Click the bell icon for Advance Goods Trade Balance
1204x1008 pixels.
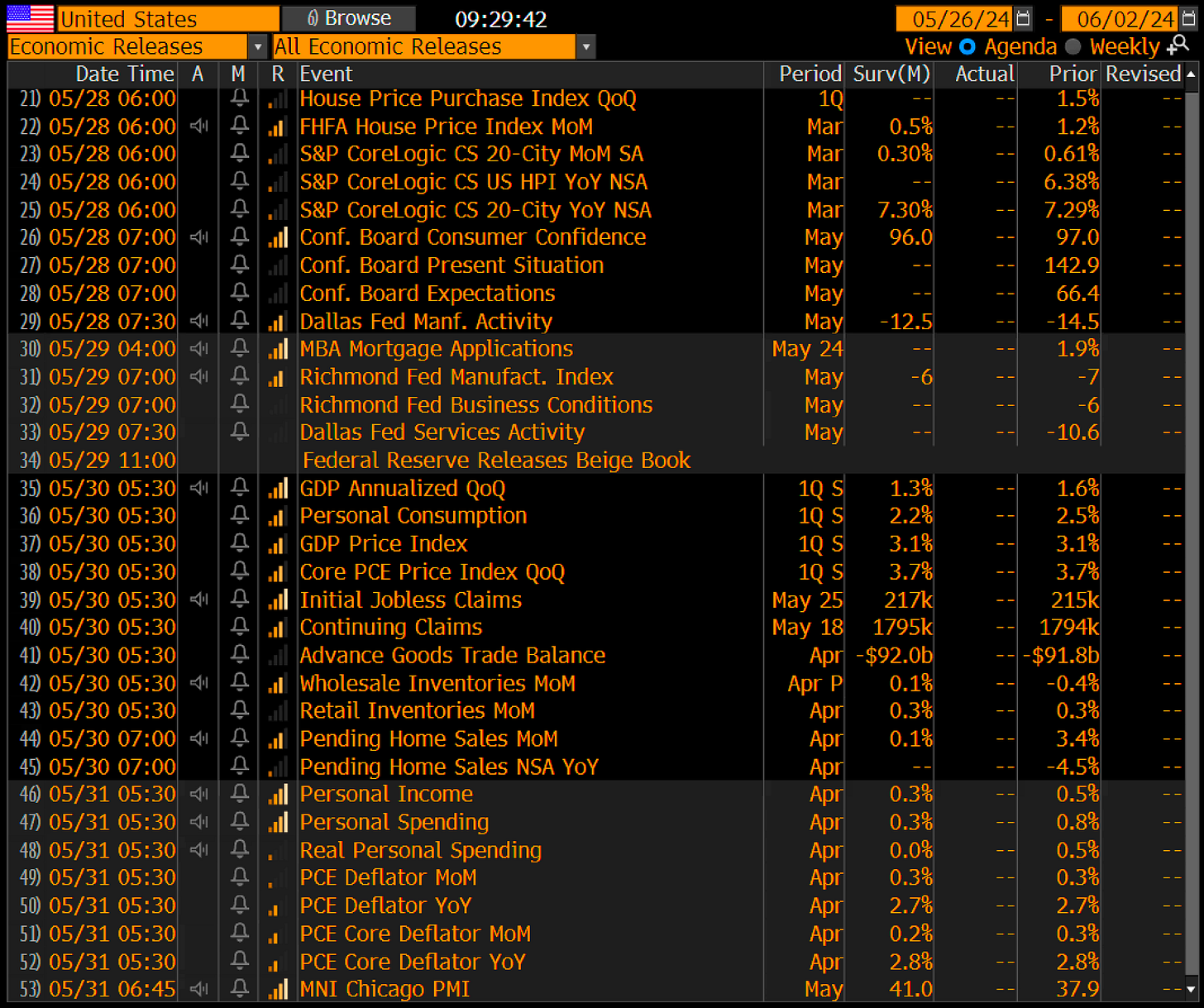[240, 655]
